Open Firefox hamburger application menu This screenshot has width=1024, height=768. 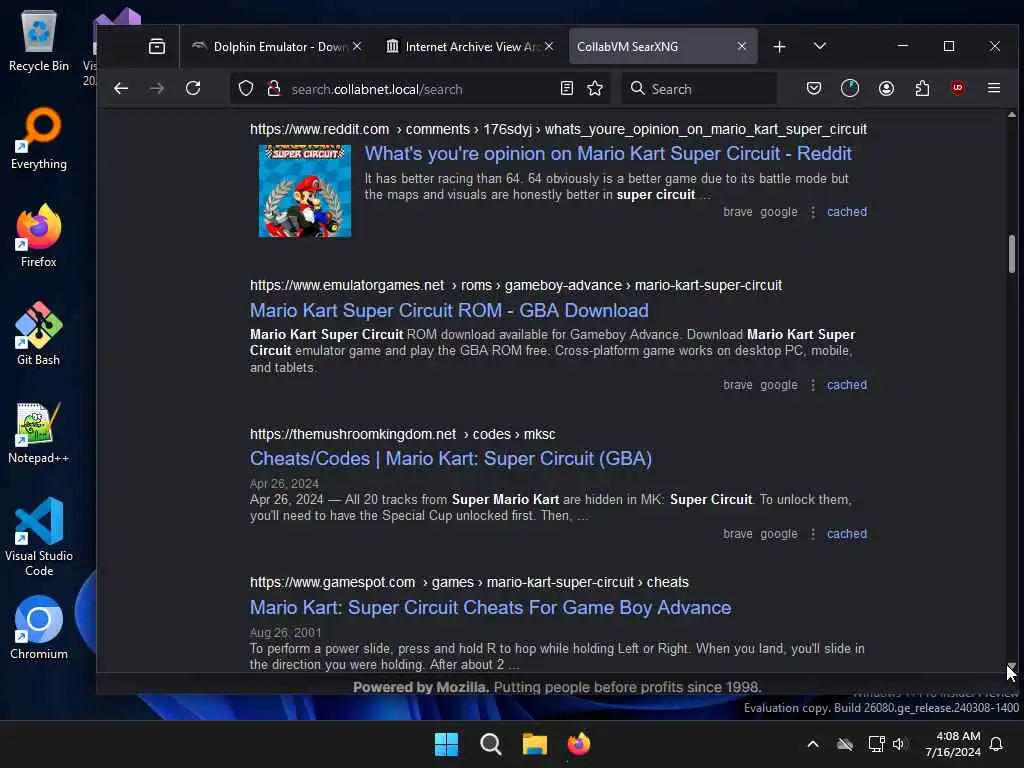click(994, 88)
